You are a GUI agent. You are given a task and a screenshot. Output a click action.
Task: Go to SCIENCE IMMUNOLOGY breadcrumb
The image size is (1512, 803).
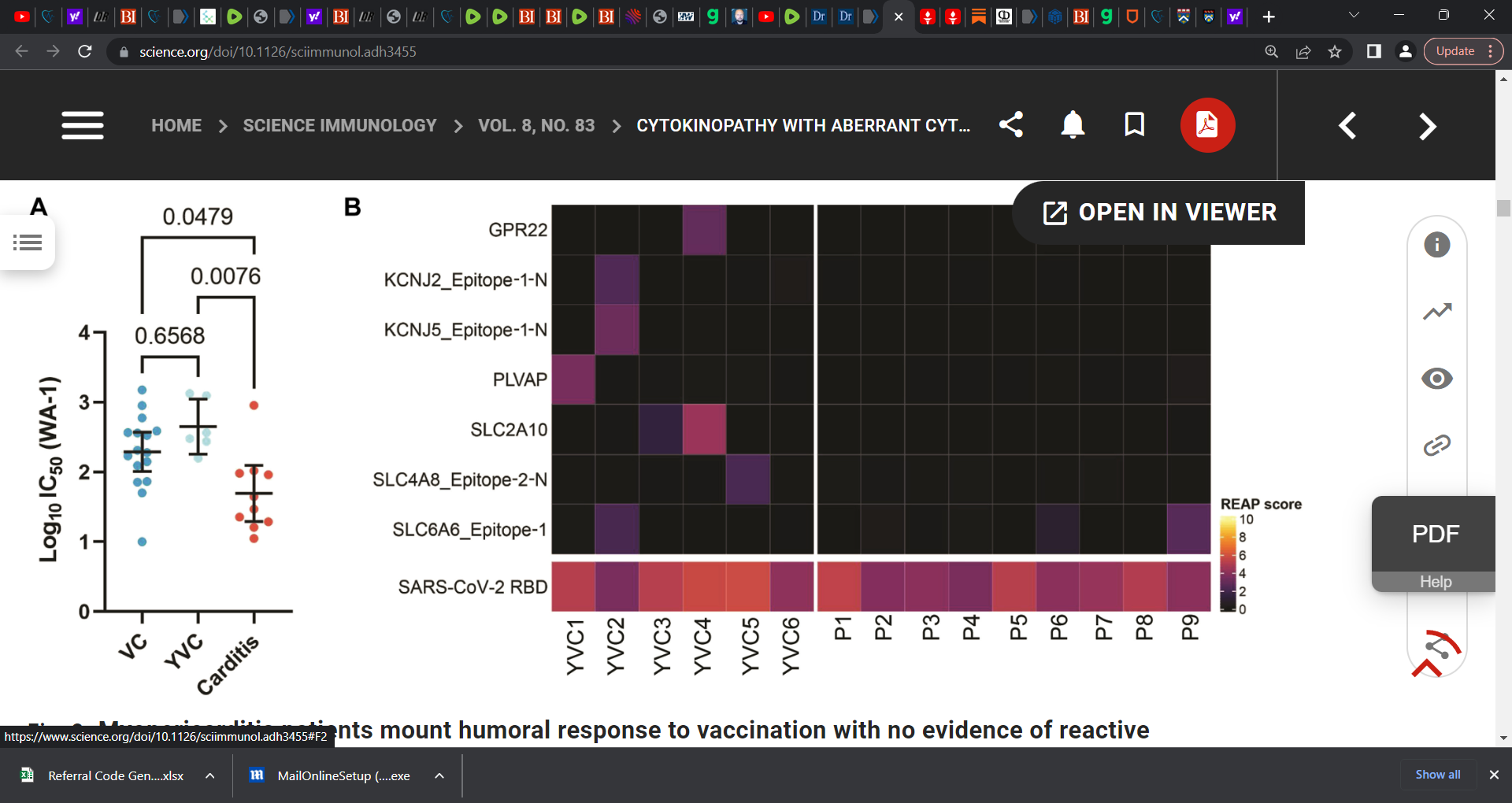point(339,125)
